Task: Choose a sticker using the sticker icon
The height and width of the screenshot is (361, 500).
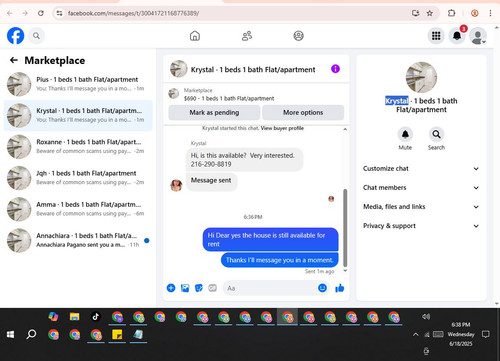Action: (x=199, y=288)
